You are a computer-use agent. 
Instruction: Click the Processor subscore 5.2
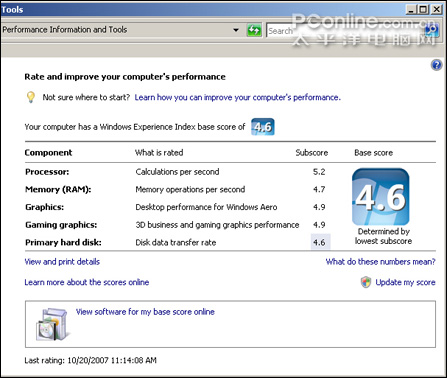[x=319, y=172]
